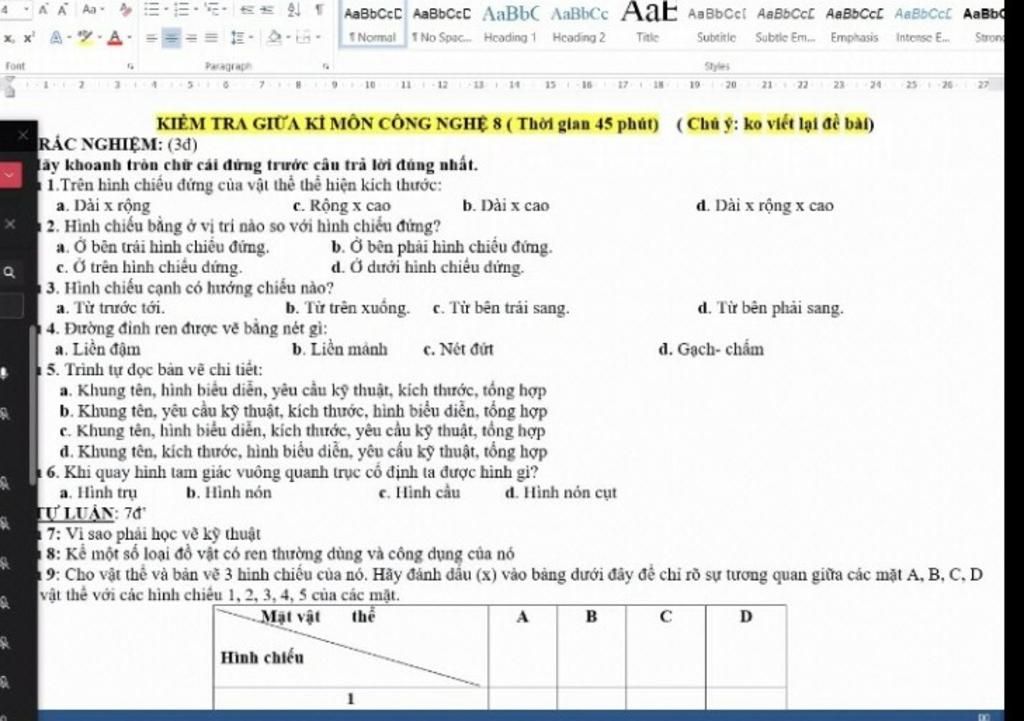Screen dimensions: 1024x721
Task: Click the Borders icon
Action: (x=304, y=38)
